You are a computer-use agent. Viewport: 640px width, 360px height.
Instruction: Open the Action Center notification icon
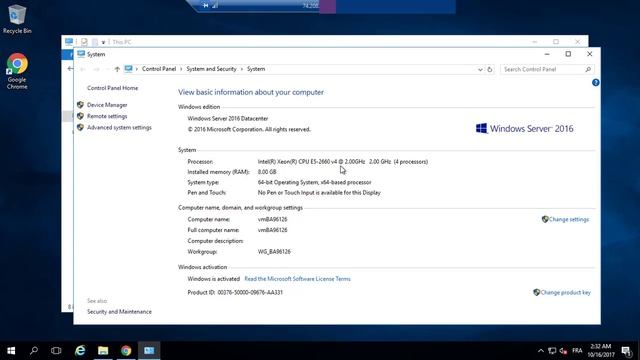click(627, 351)
